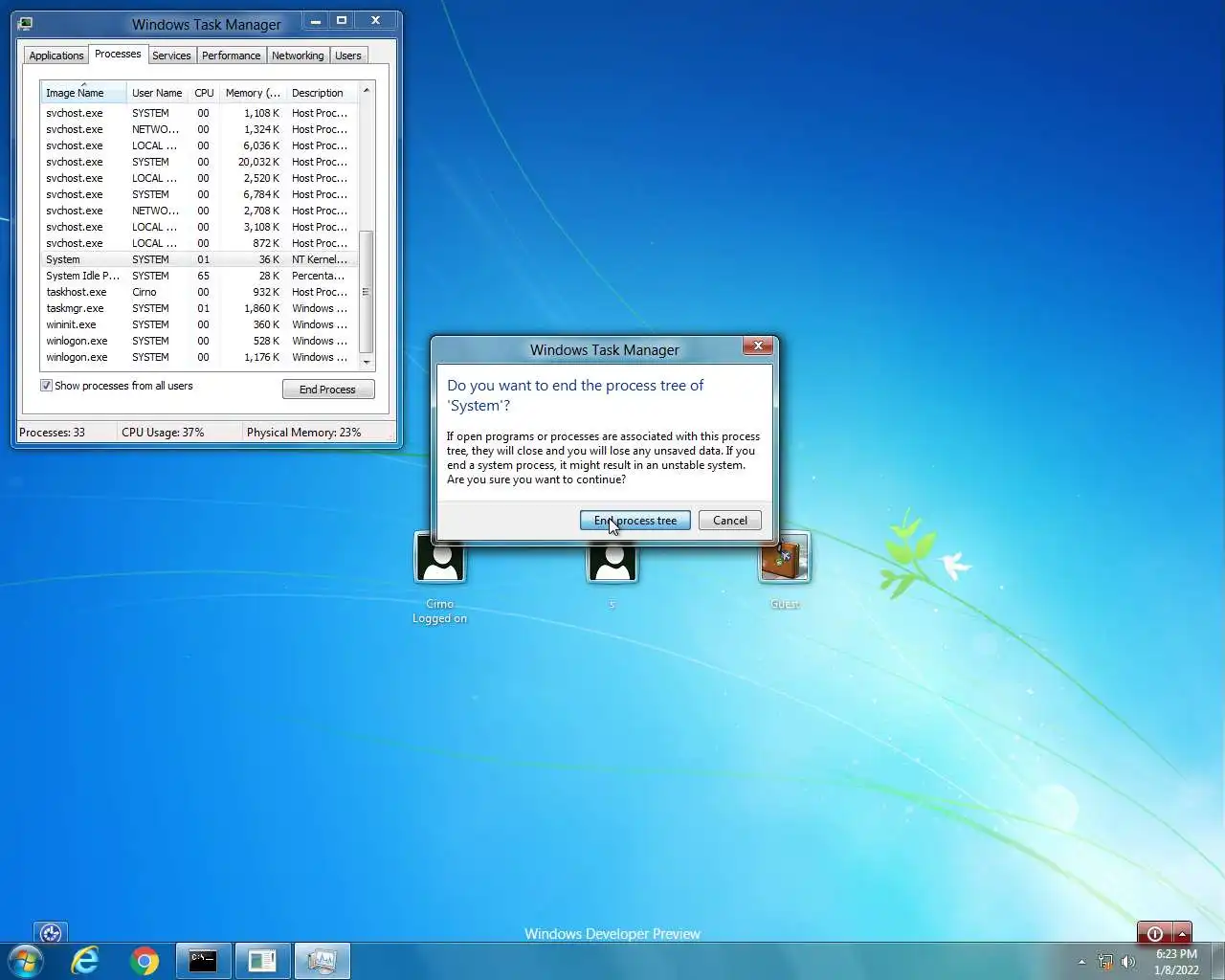Image resolution: width=1225 pixels, height=980 pixels.
Task: Cancel the end process tree dialog
Action: [x=730, y=521]
